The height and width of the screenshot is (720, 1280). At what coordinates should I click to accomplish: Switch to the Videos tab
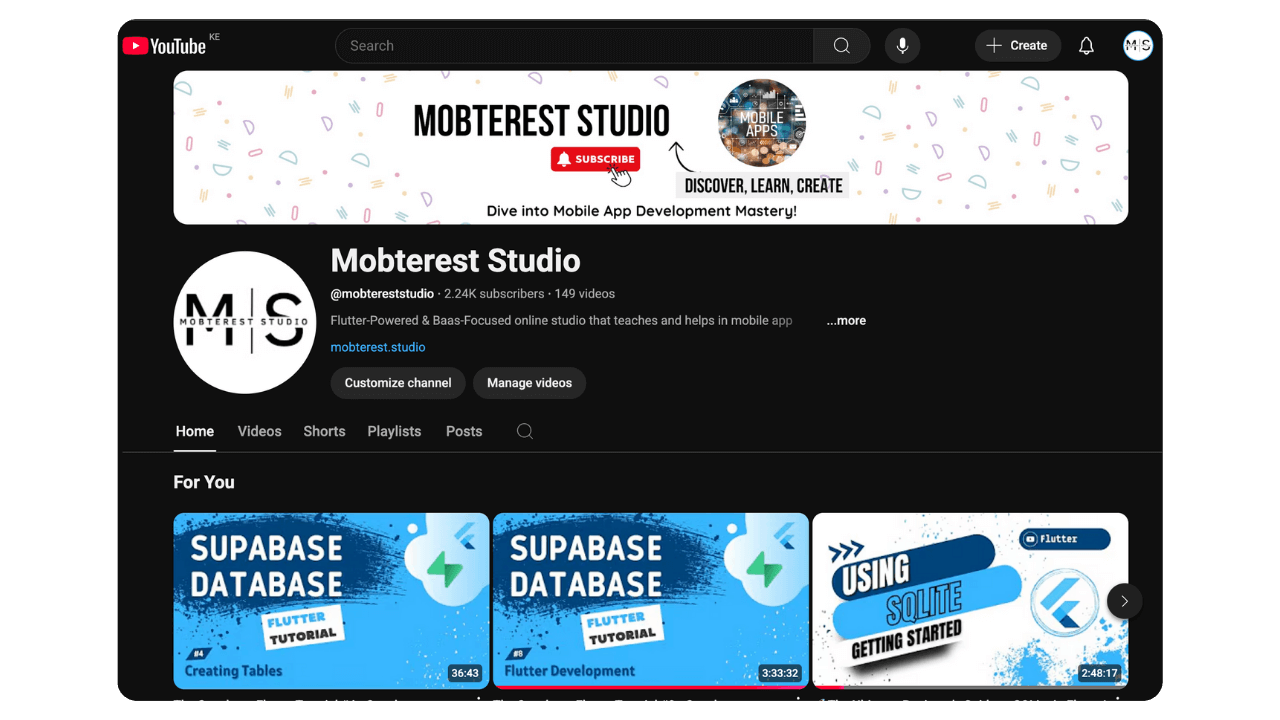pos(259,431)
